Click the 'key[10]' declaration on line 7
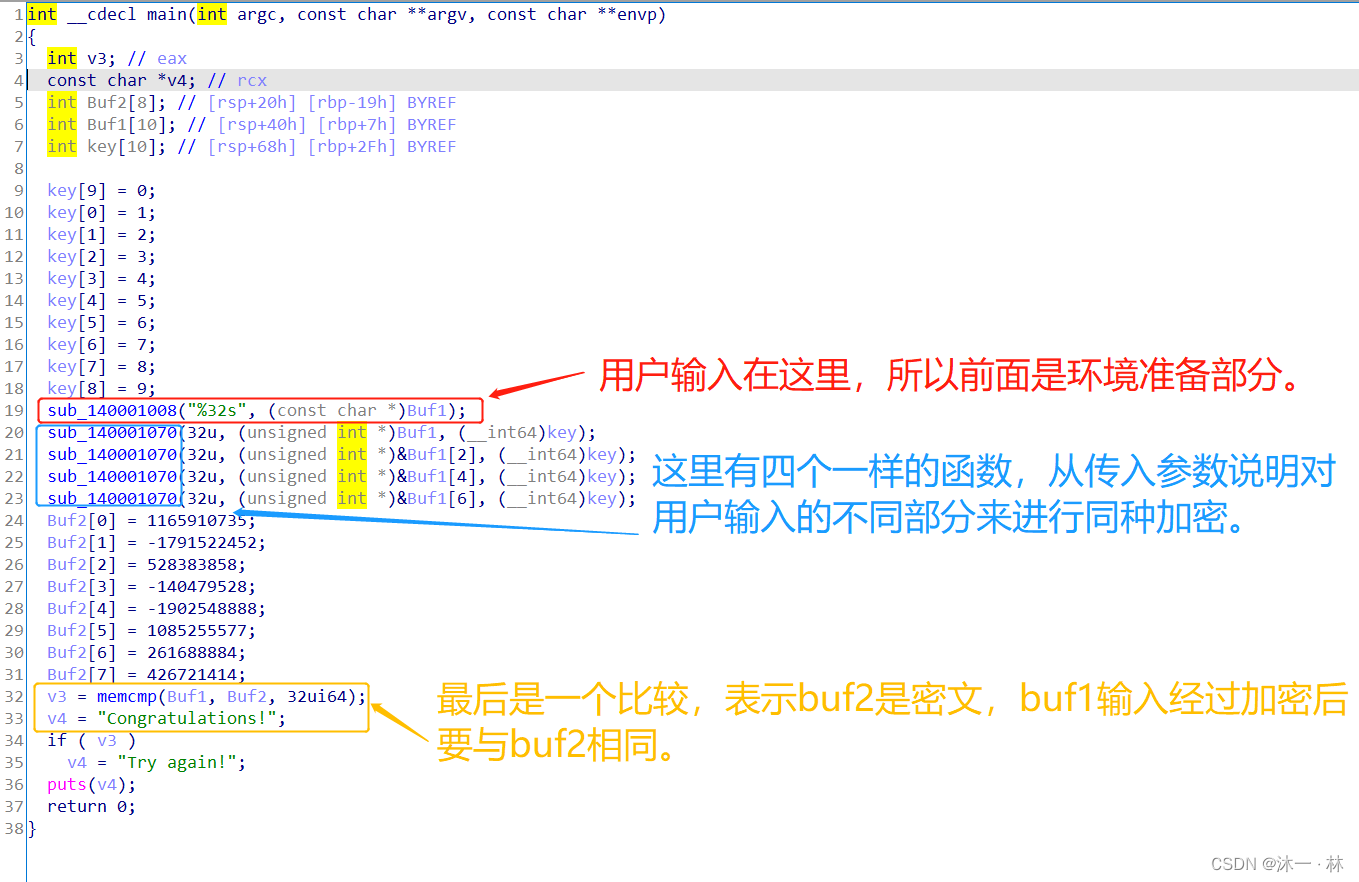The width and height of the screenshot is (1359, 882). [x=122, y=146]
